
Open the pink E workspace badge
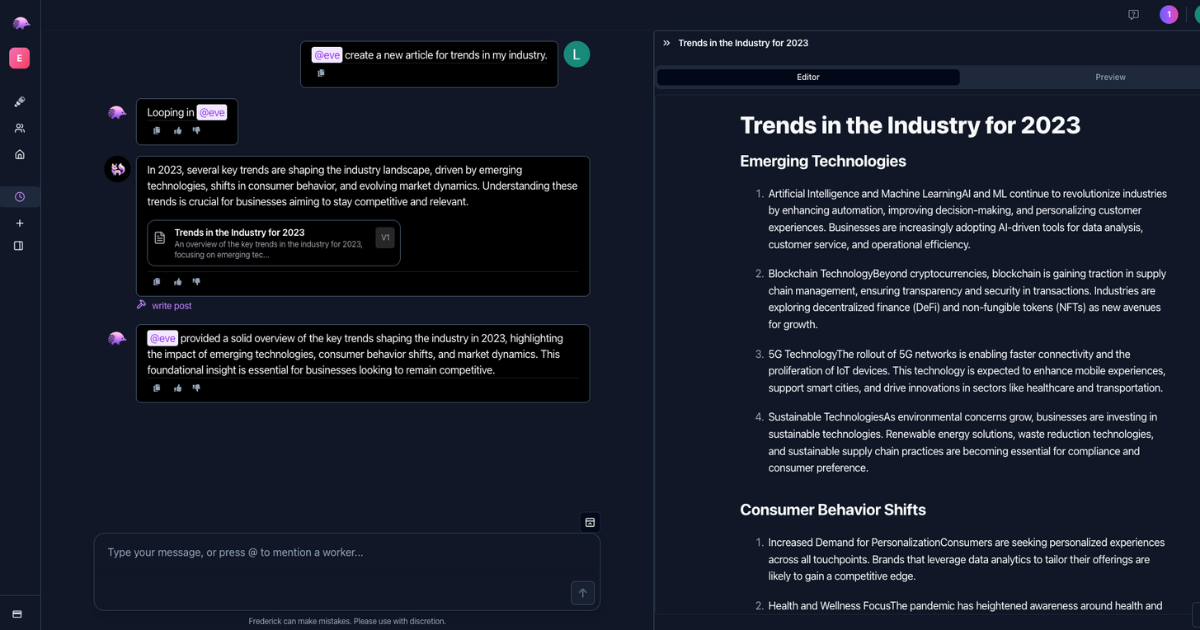pos(19,58)
